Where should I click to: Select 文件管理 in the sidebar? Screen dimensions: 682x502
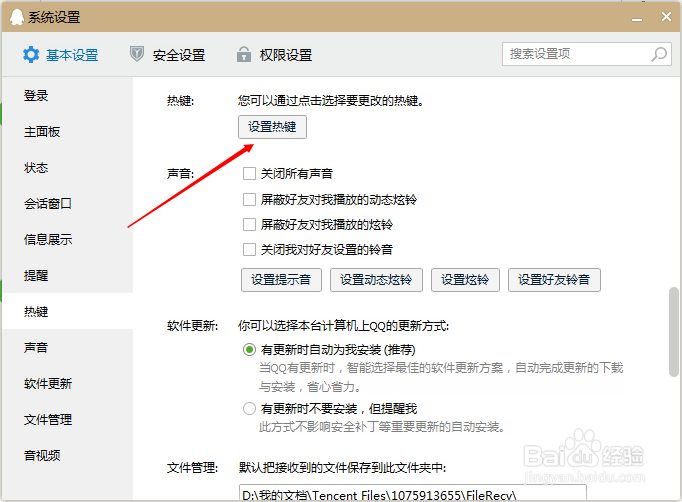click(67, 420)
